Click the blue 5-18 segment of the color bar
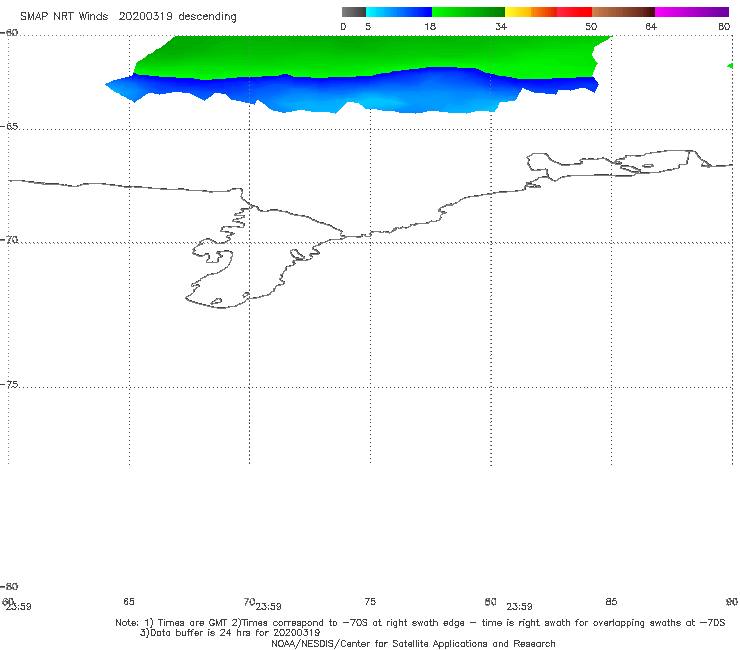 (399, 12)
